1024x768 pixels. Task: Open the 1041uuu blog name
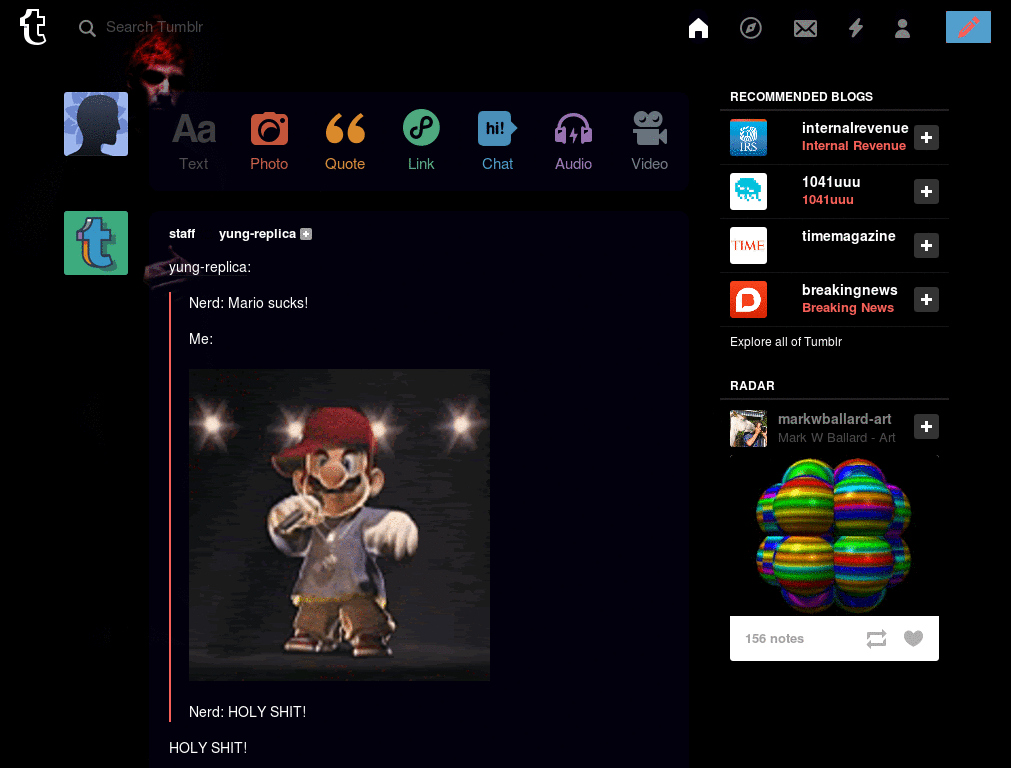[831, 182]
